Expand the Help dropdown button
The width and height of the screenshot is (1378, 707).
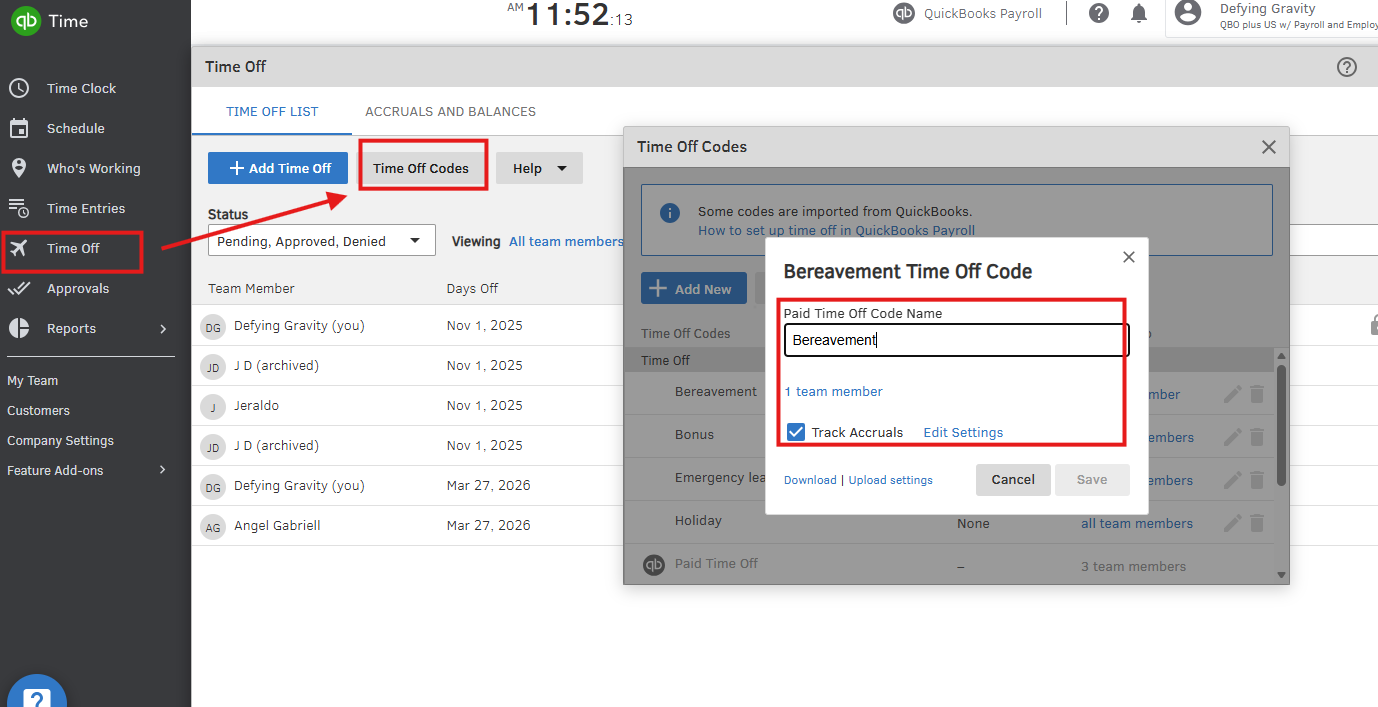point(539,168)
